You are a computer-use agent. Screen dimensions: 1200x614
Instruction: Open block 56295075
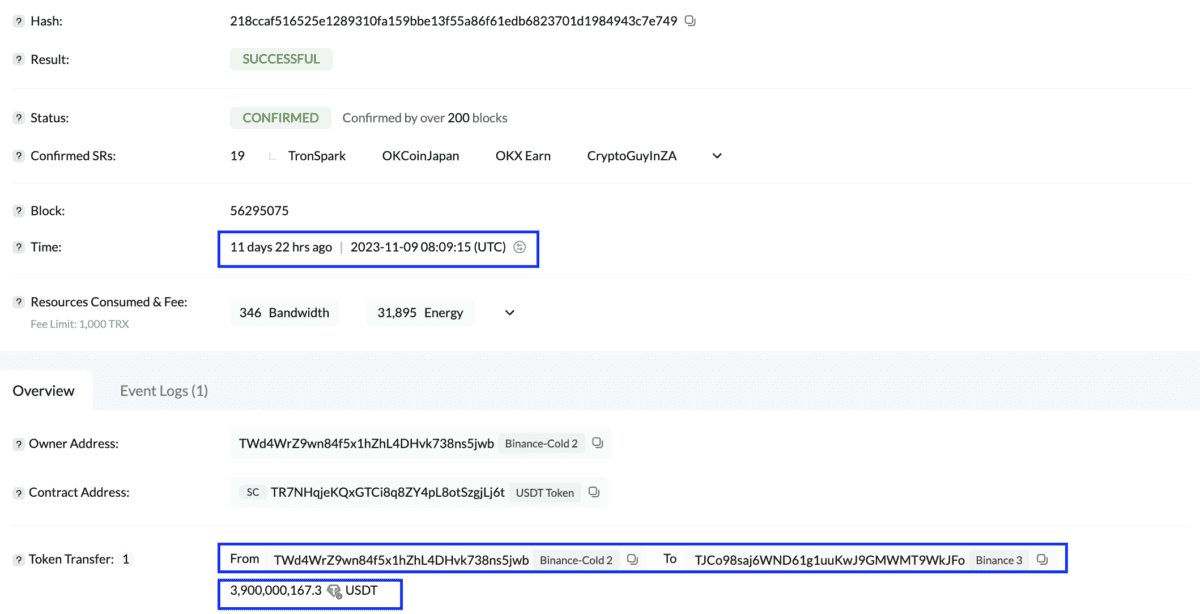[x=259, y=211]
